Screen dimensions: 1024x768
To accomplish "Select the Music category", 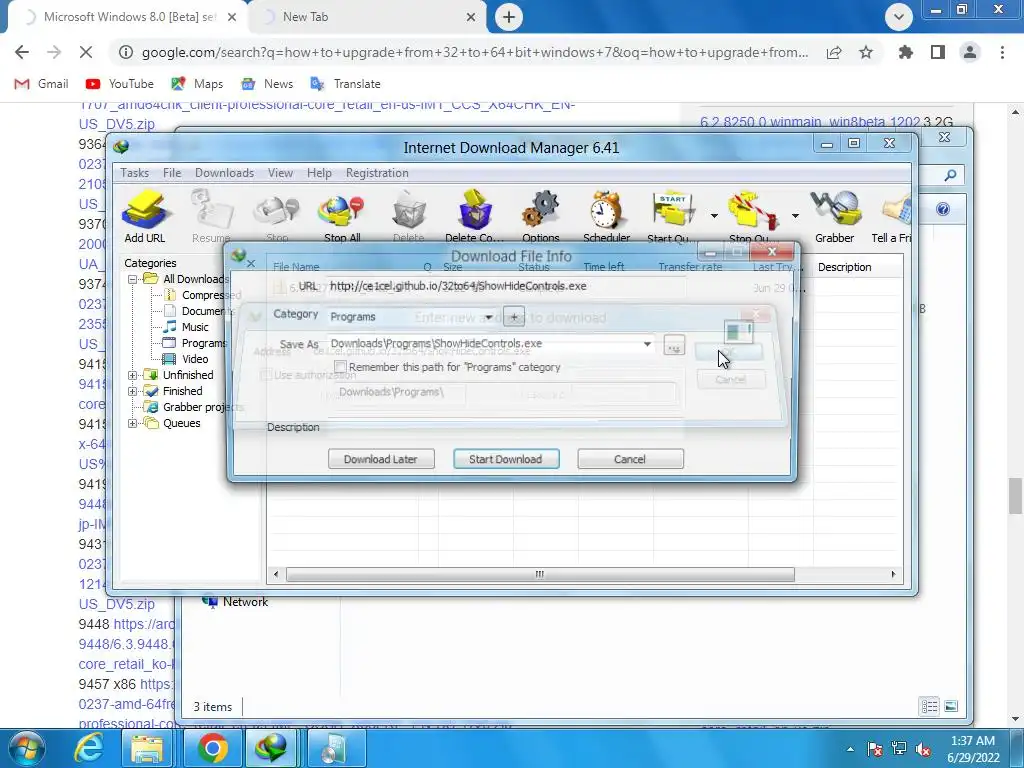I will coord(195,327).
